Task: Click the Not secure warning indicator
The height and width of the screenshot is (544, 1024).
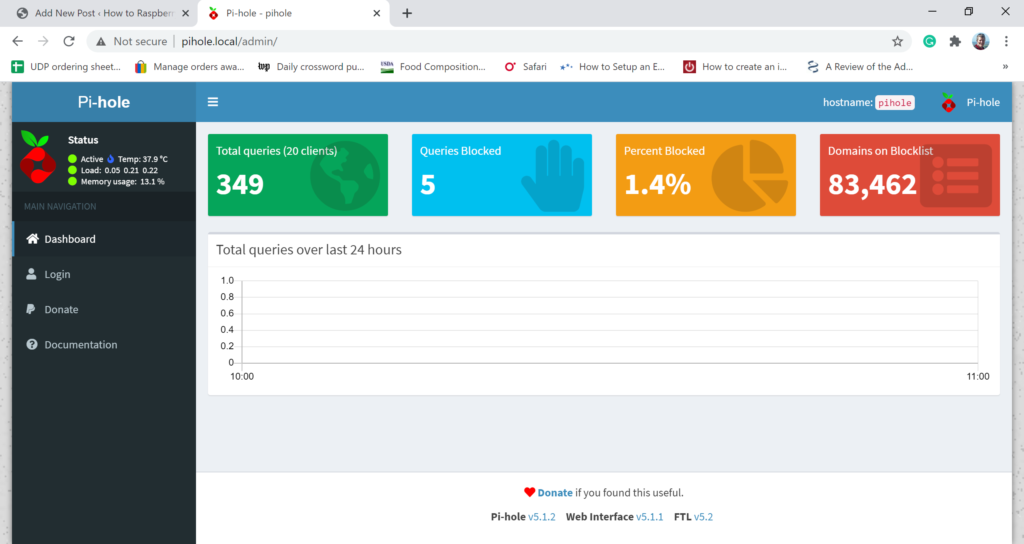Action: (x=131, y=41)
